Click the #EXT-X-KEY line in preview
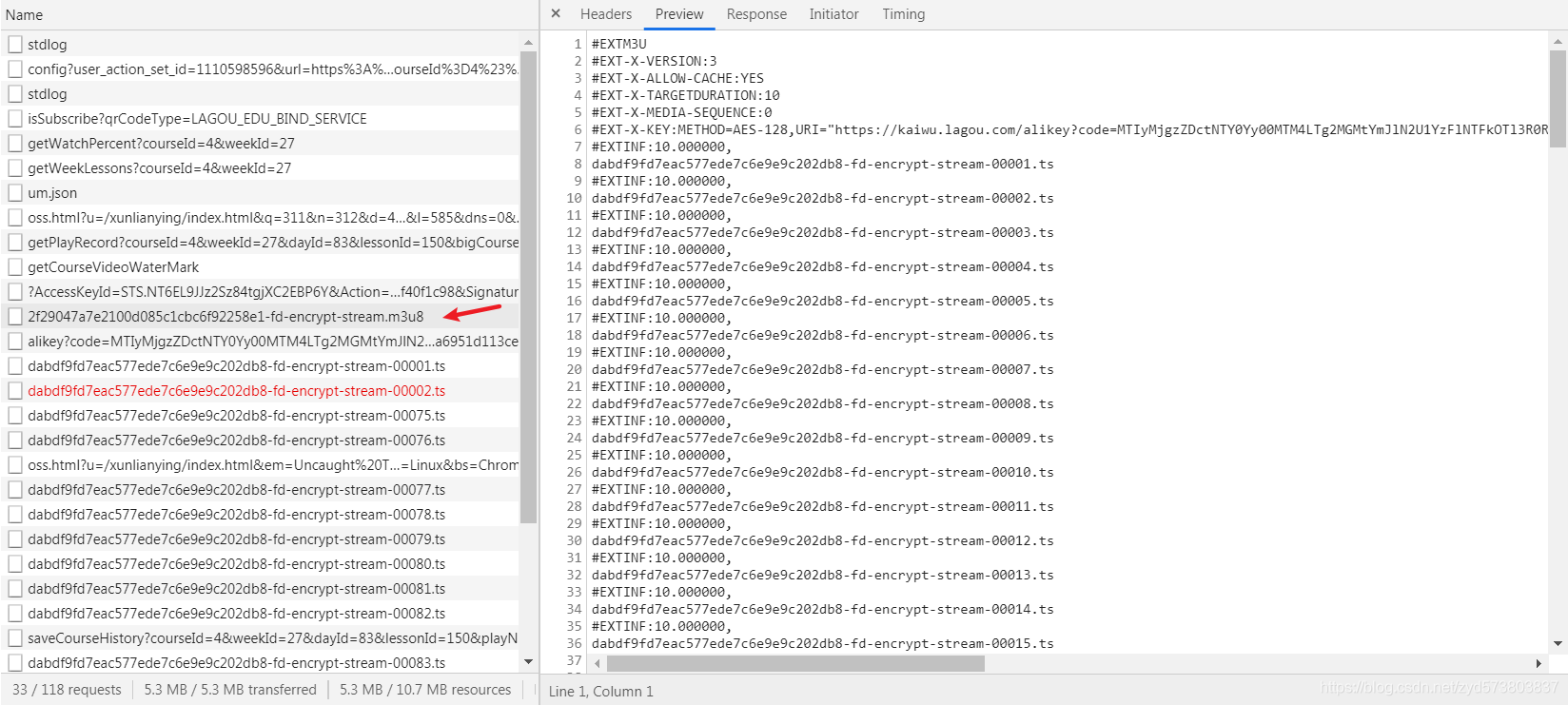Image resolution: width=1568 pixels, height=705 pixels. pyautogui.click(x=1069, y=130)
